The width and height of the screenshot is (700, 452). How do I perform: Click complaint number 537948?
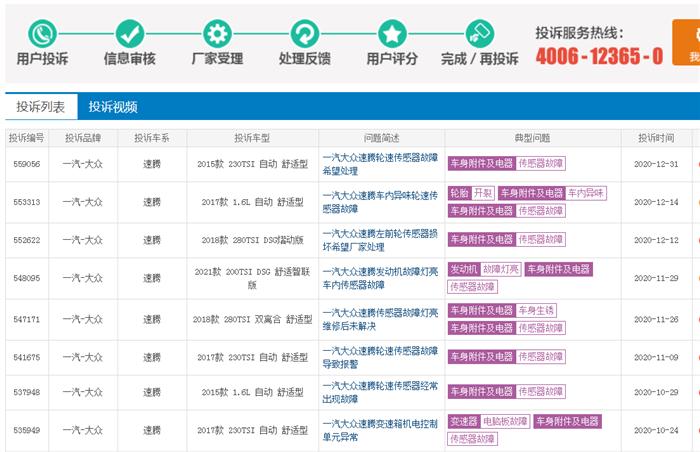tap(27, 392)
